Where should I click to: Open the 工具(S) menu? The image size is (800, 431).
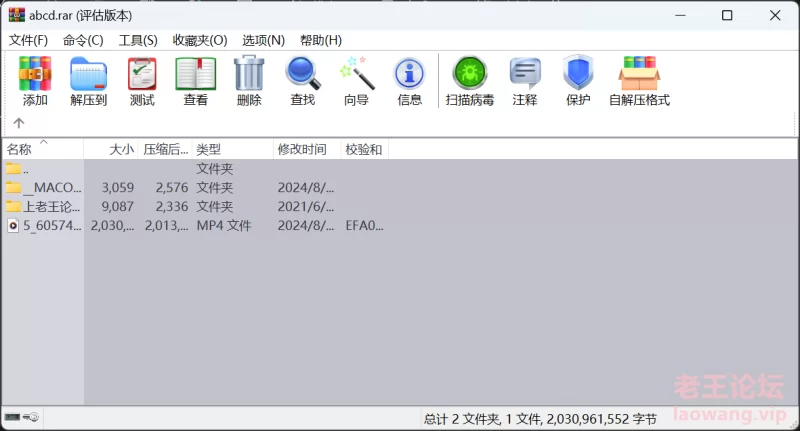click(x=138, y=40)
